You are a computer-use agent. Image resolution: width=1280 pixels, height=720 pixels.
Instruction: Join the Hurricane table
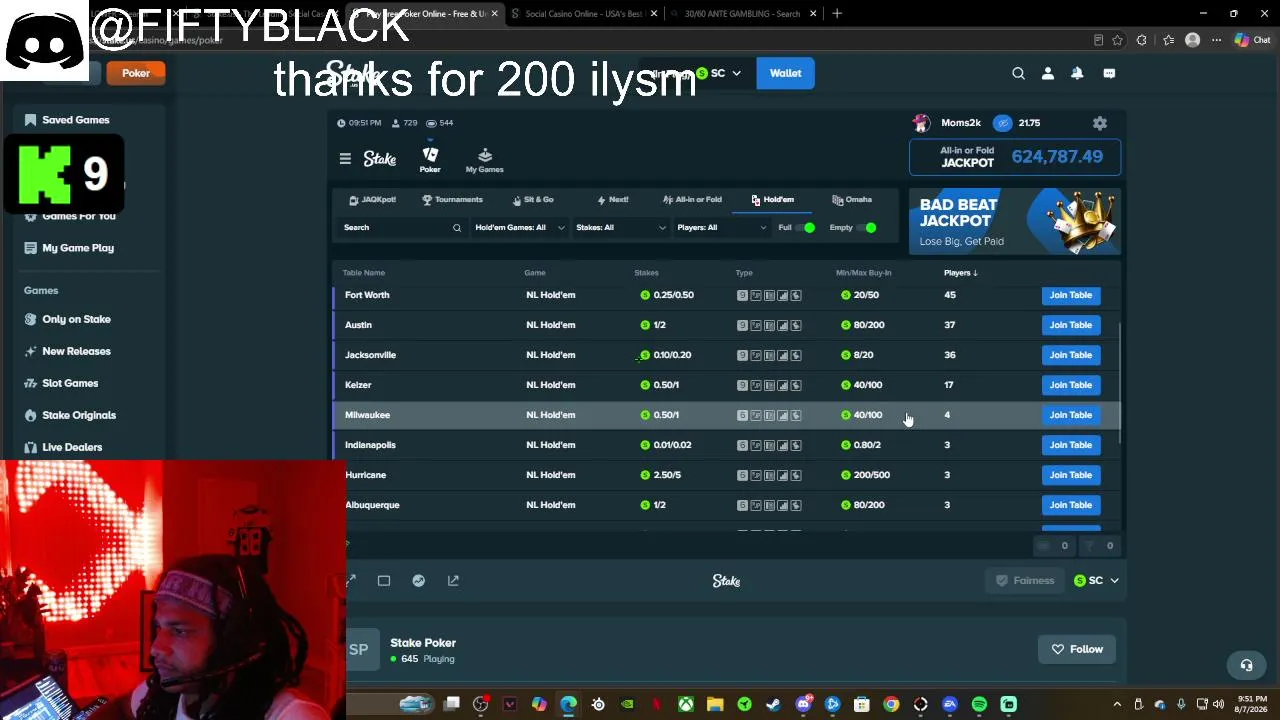point(1070,475)
